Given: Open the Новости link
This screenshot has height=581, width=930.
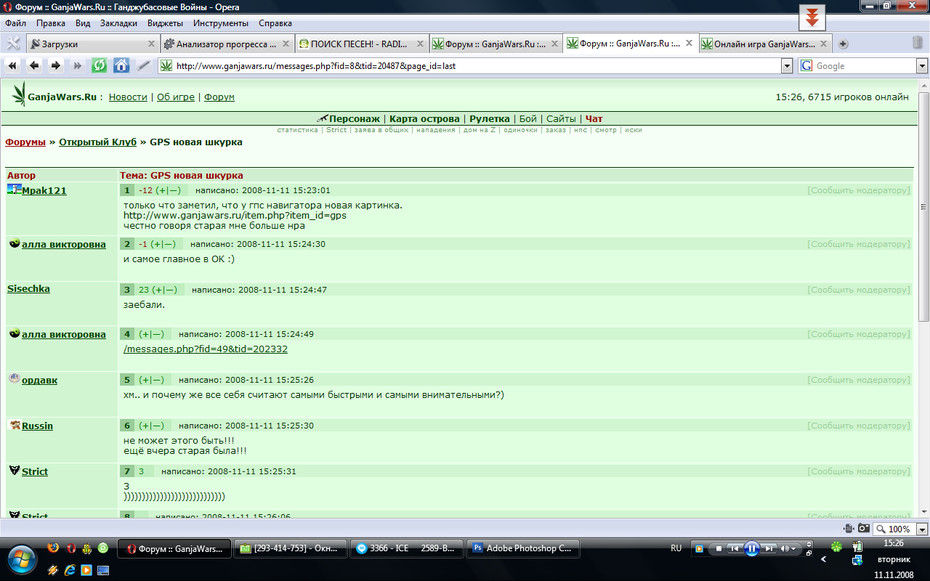Looking at the screenshot, I should [x=128, y=97].
